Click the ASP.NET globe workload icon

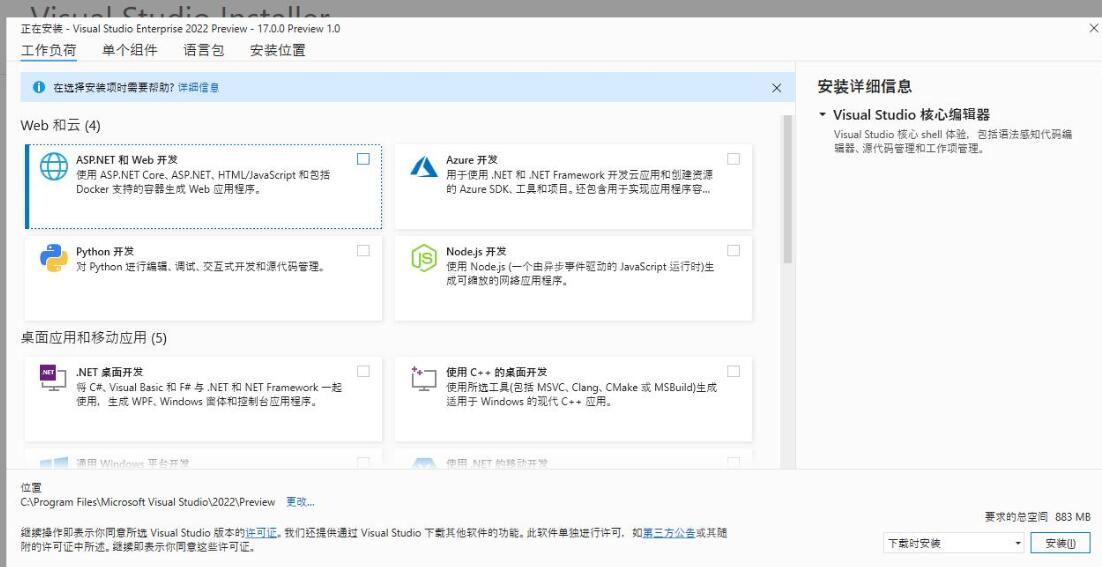point(54,167)
